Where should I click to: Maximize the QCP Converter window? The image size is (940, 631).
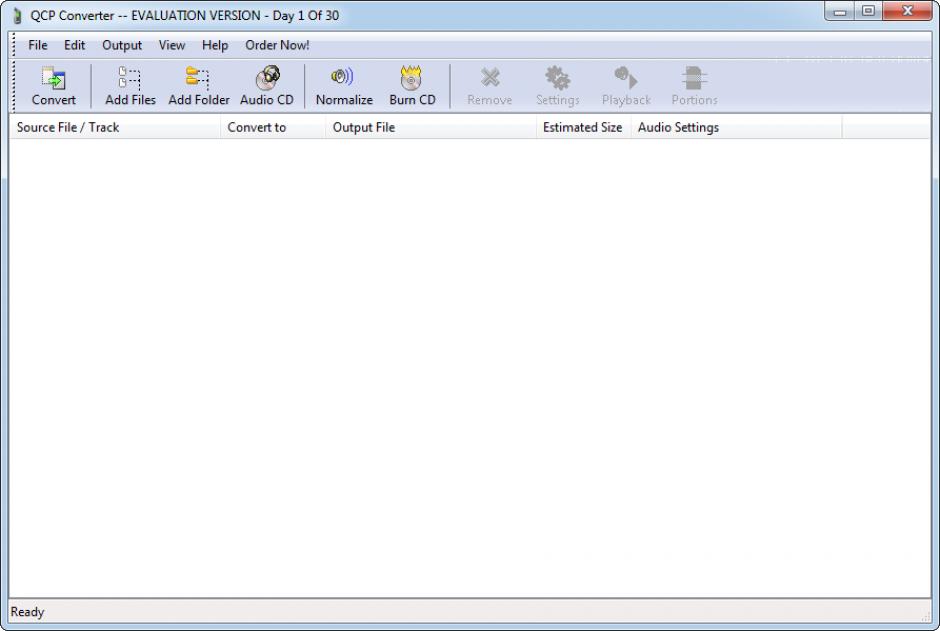(867, 11)
